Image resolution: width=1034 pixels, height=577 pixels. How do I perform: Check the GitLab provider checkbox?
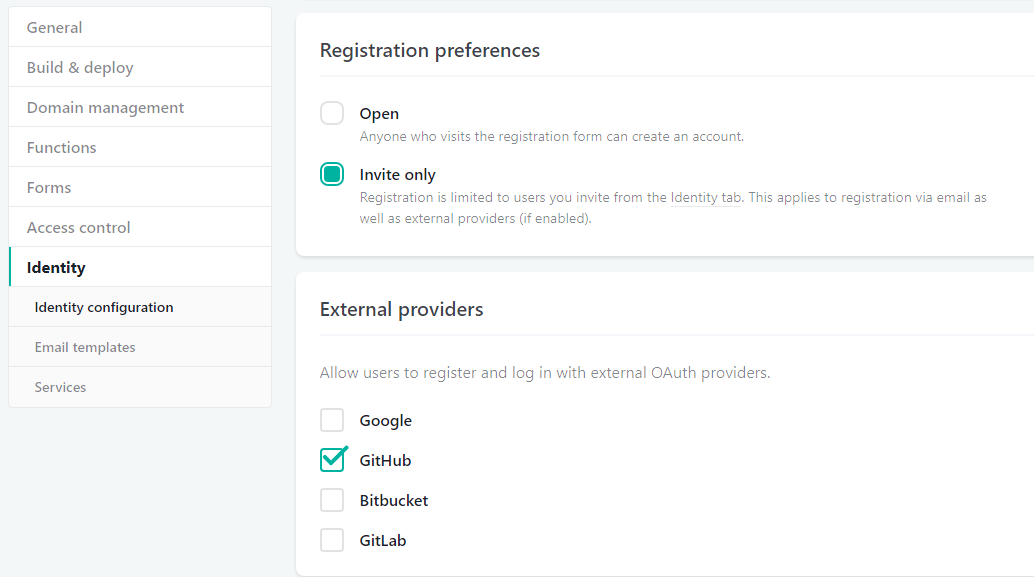click(x=332, y=540)
